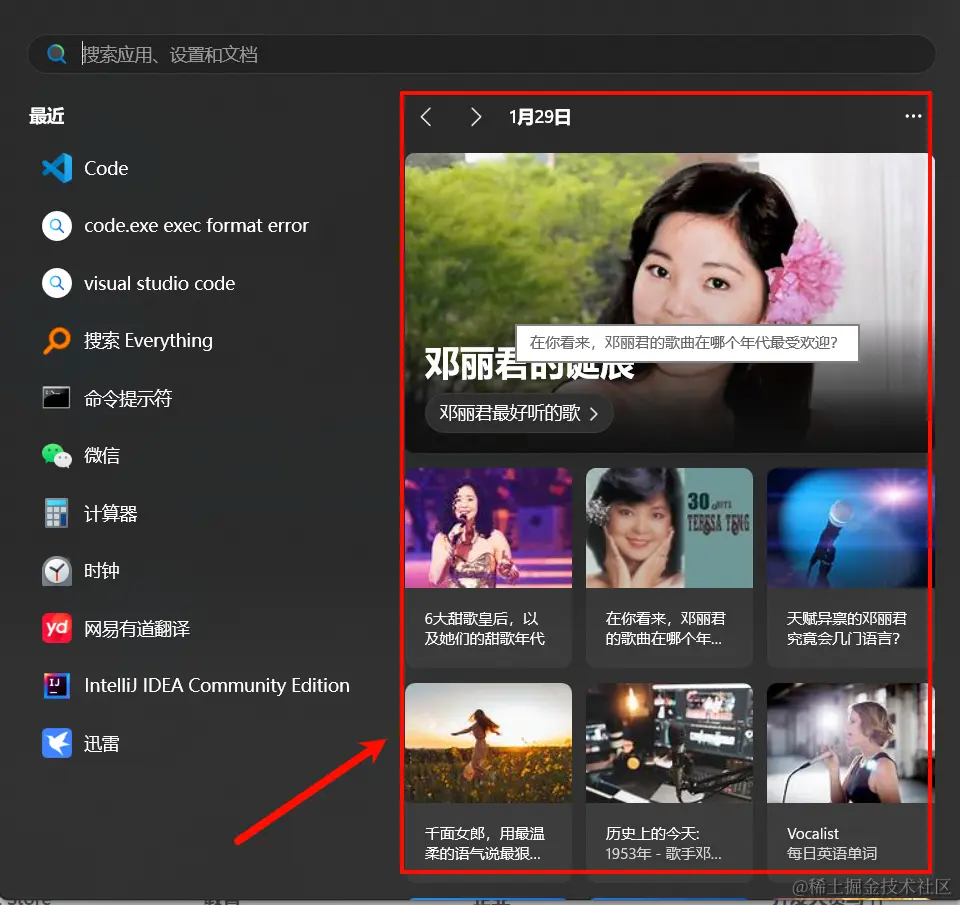Click the search magnifier icon

point(56,54)
